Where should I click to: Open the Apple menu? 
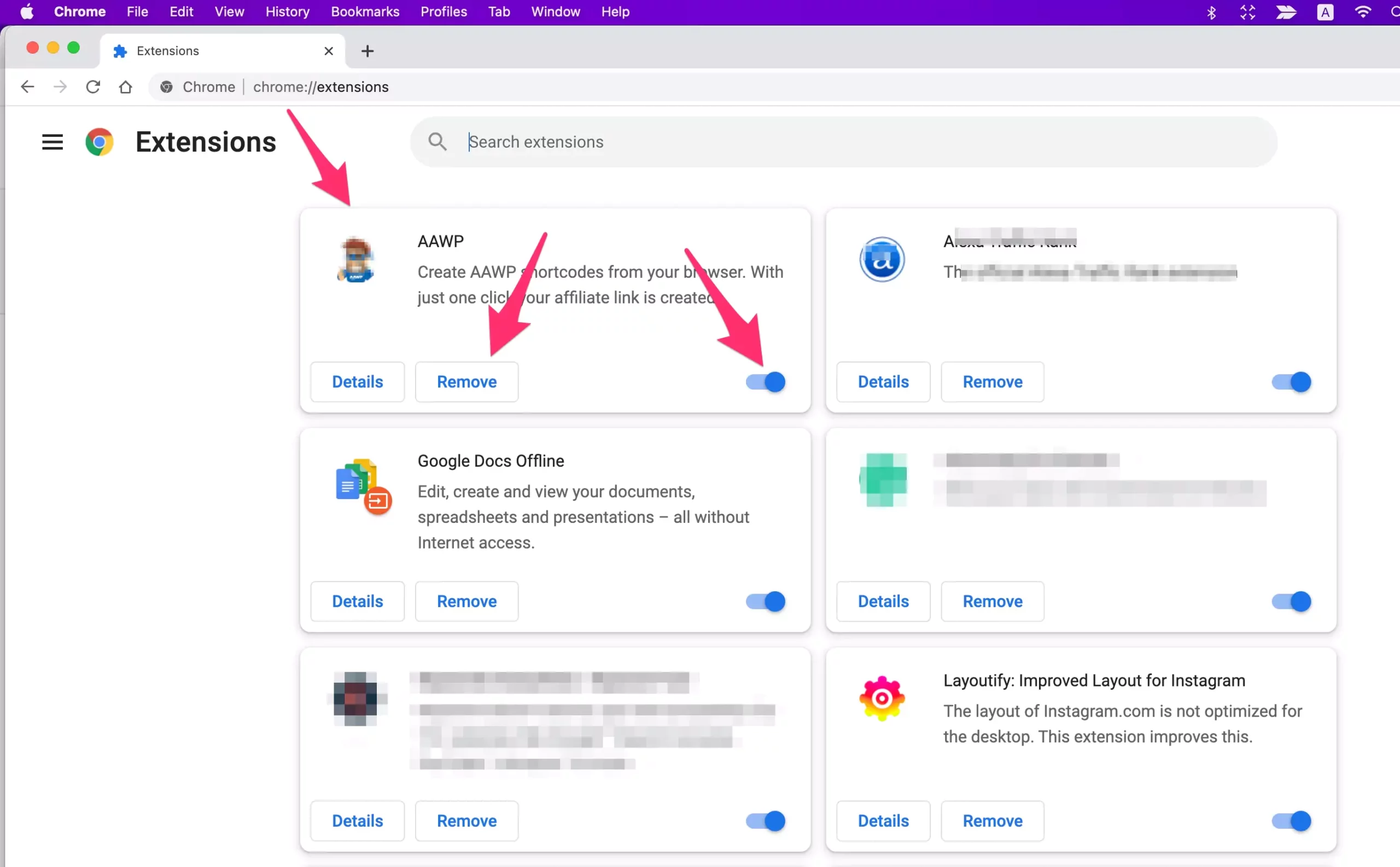27,12
